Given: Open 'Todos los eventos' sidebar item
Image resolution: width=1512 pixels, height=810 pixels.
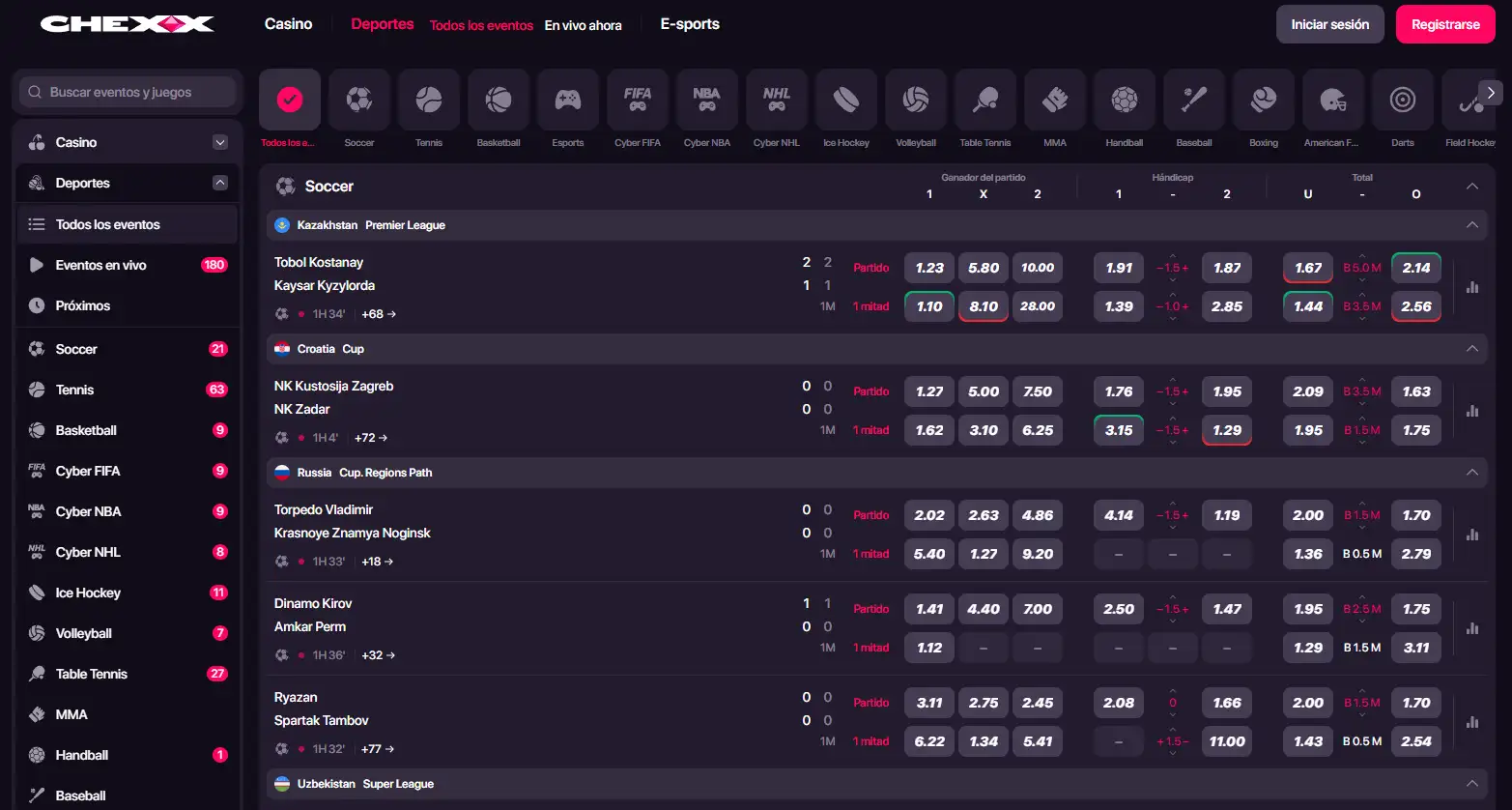Looking at the screenshot, I should [x=128, y=224].
